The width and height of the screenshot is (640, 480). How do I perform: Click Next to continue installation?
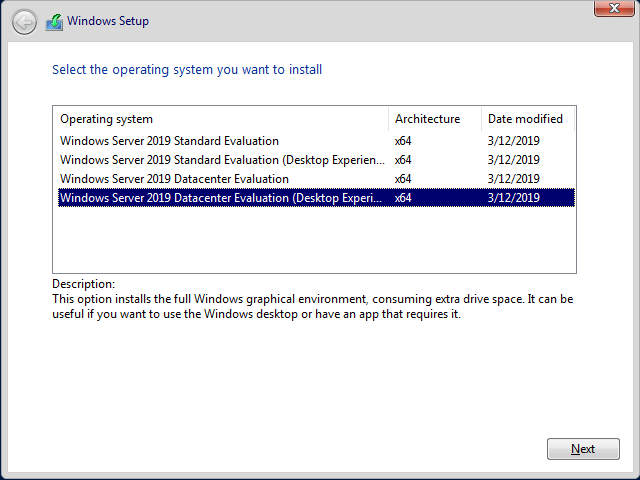click(583, 449)
